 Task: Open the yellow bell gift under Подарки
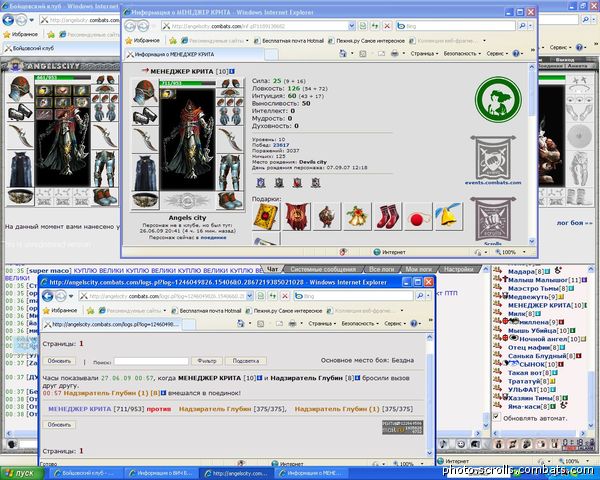448,217
